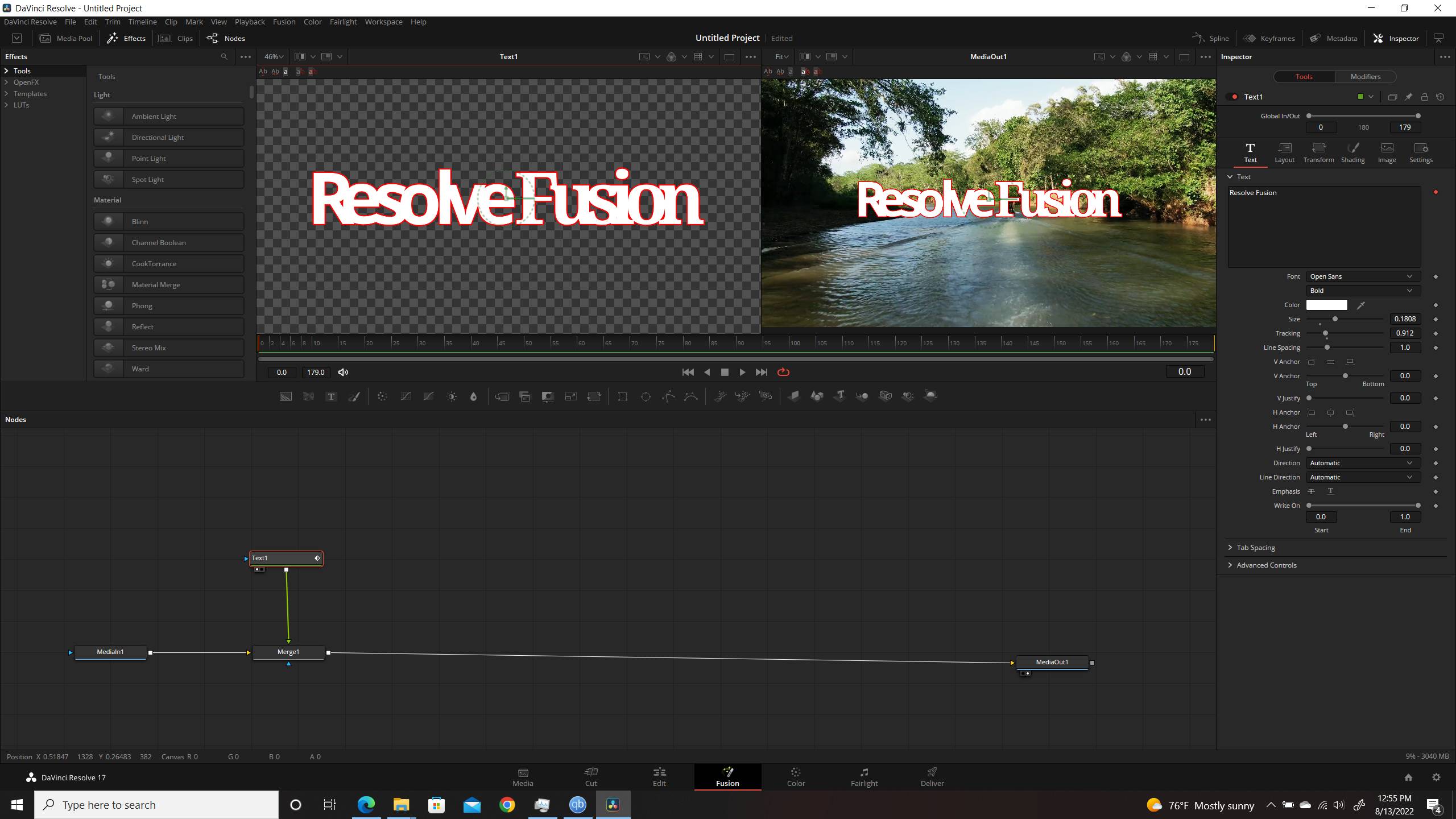The height and width of the screenshot is (819, 1456).
Task: Switch to the Modifiers tab
Action: coord(1365,77)
